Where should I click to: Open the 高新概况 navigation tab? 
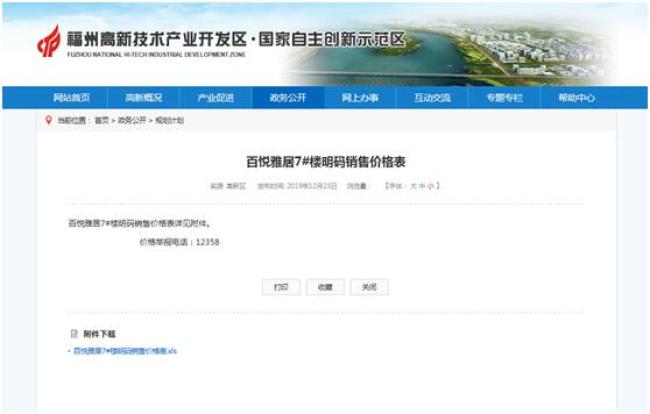pyautogui.click(x=143, y=98)
